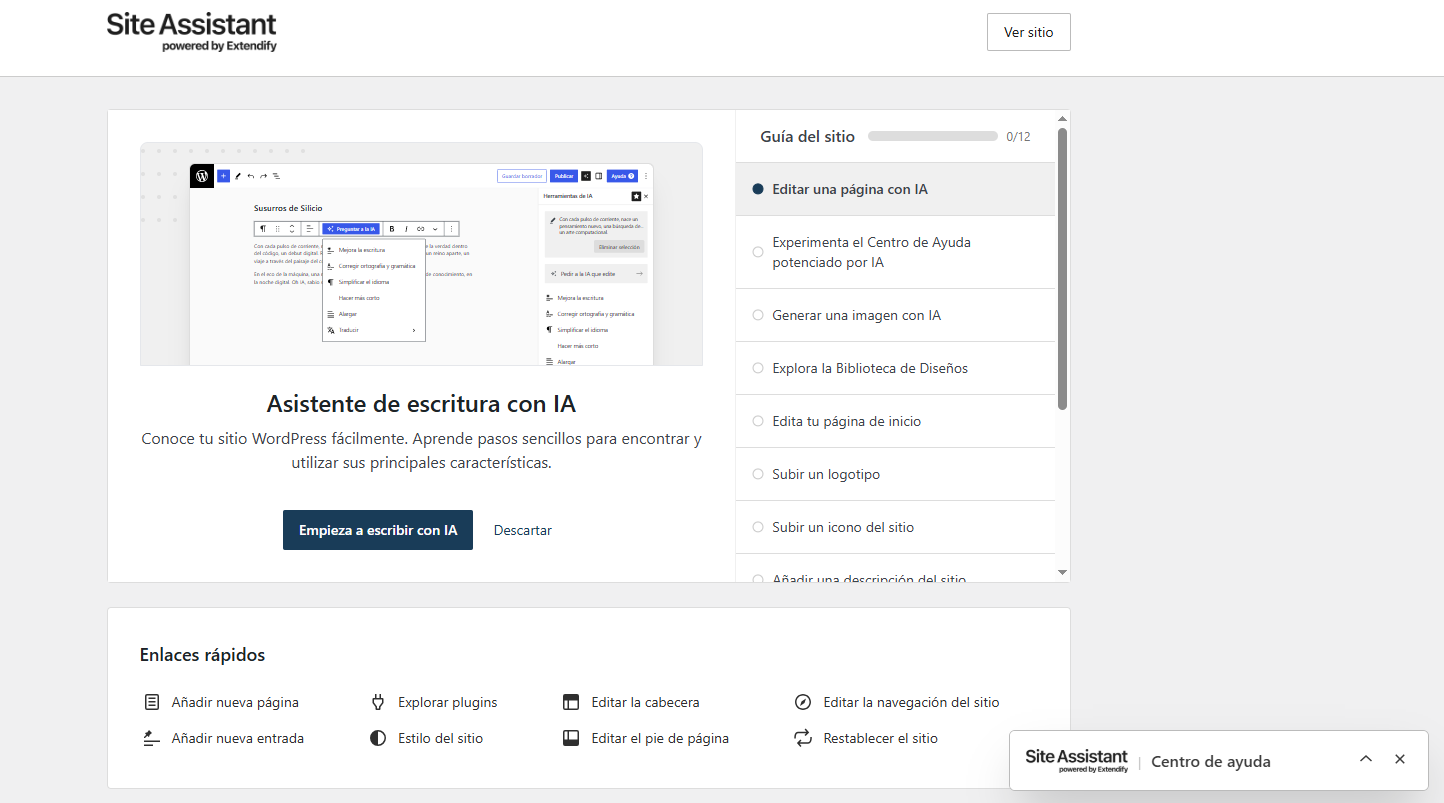1444x803 pixels.
Task: Click the Guía del sitio heading
Action: coord(808,137)
